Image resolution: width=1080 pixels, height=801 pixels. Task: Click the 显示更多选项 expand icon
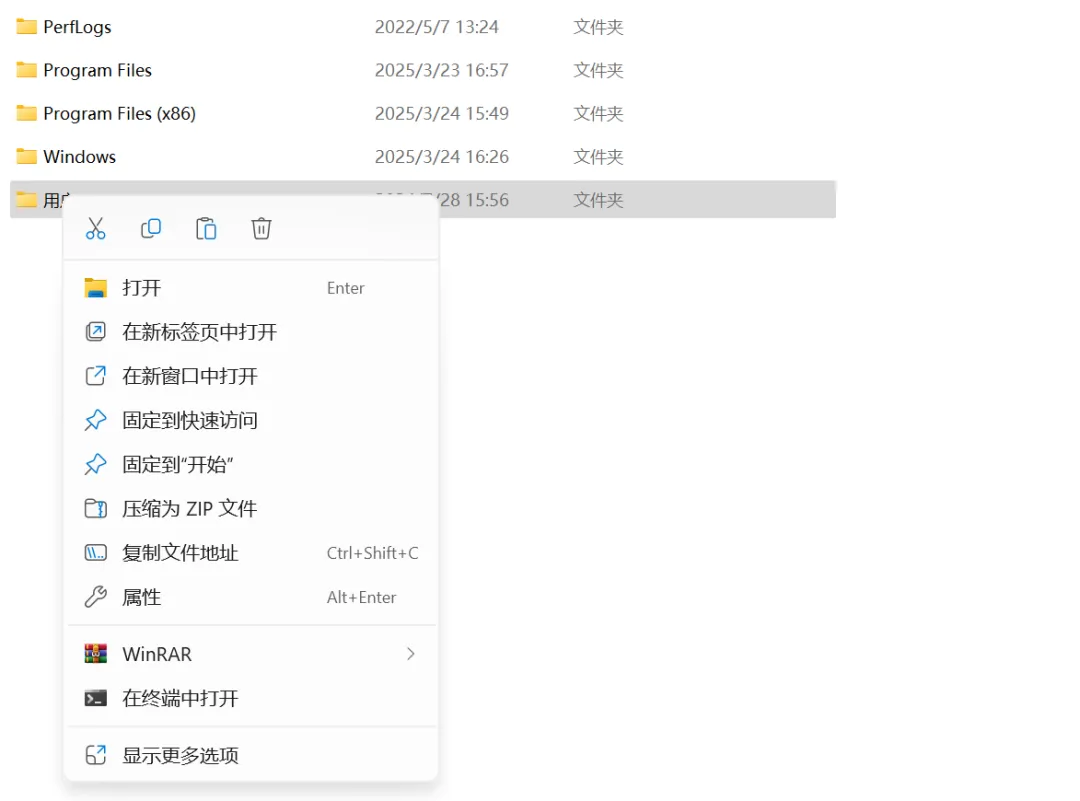tap(95, 755)
